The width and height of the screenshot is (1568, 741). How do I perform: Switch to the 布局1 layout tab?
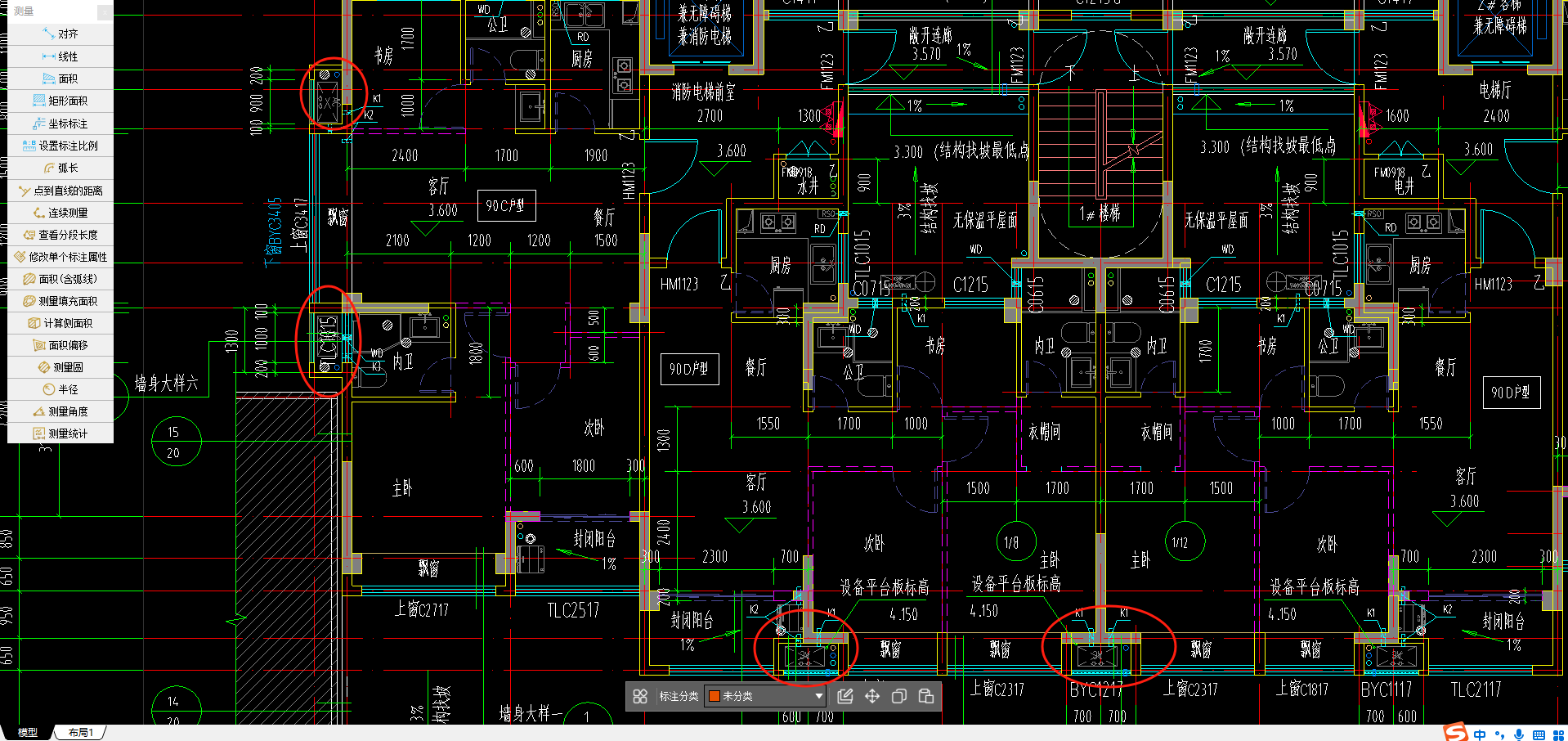coord(80,733)
